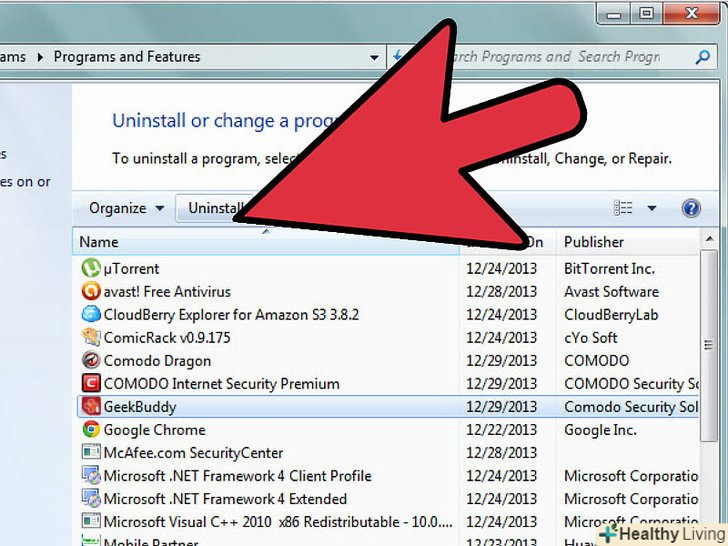Select COMODO Internet Security Premium entry
The width and height of the screenshot is (728, 546).
pos(221,384)
